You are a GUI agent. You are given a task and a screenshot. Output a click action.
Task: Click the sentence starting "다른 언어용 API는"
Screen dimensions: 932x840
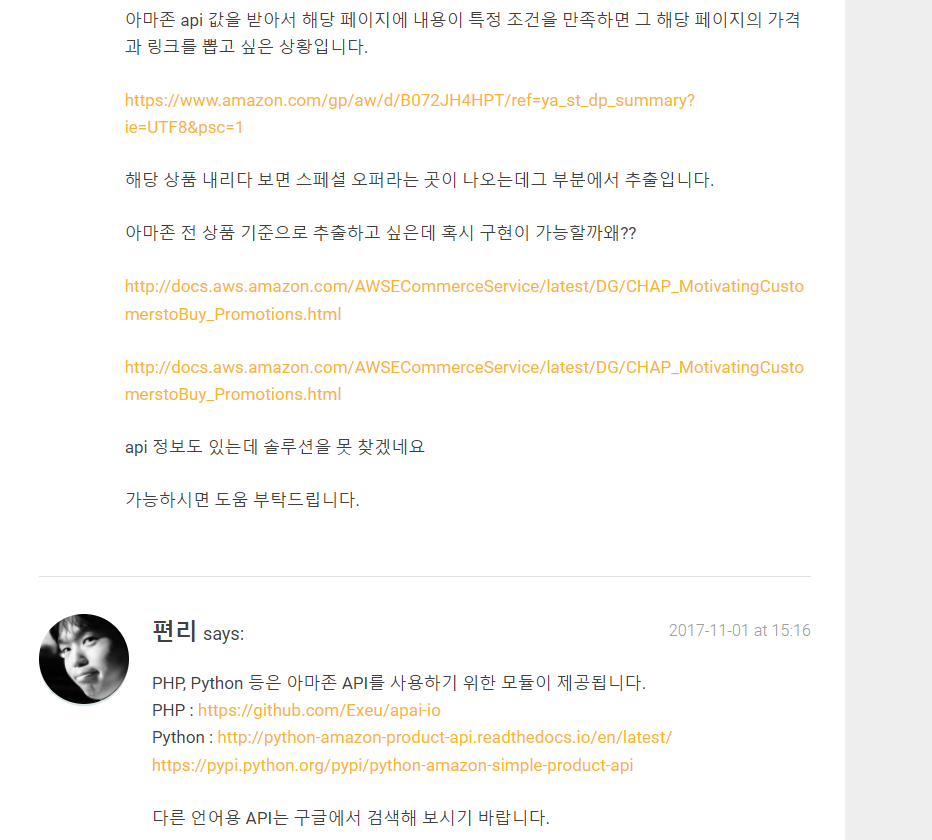(x=351, y=817)
